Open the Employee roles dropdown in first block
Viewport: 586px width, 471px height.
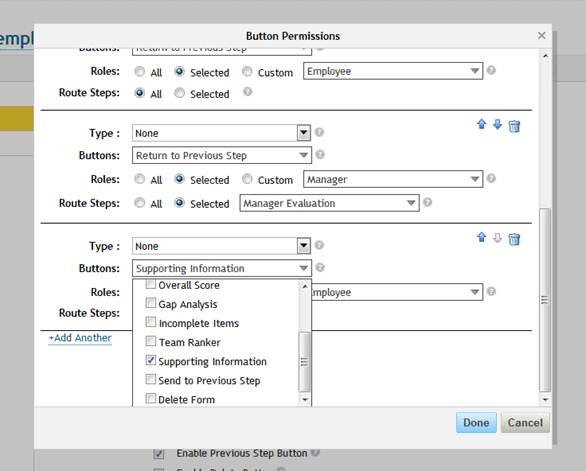click(393, 71)
